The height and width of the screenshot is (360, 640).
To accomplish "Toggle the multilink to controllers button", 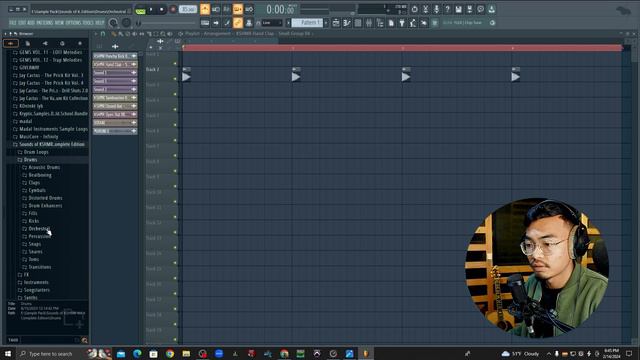I will 238,23.
